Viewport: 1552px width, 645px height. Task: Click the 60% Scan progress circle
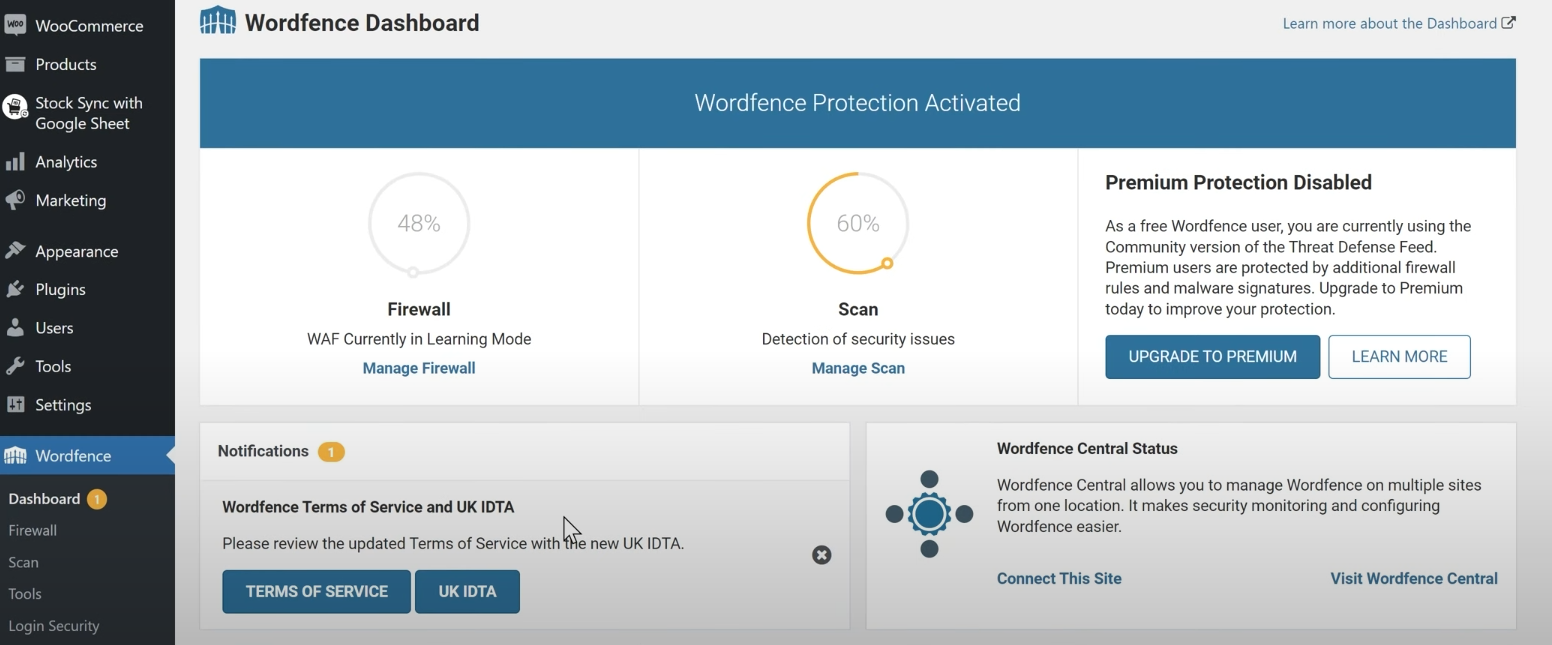click(858, 224)
